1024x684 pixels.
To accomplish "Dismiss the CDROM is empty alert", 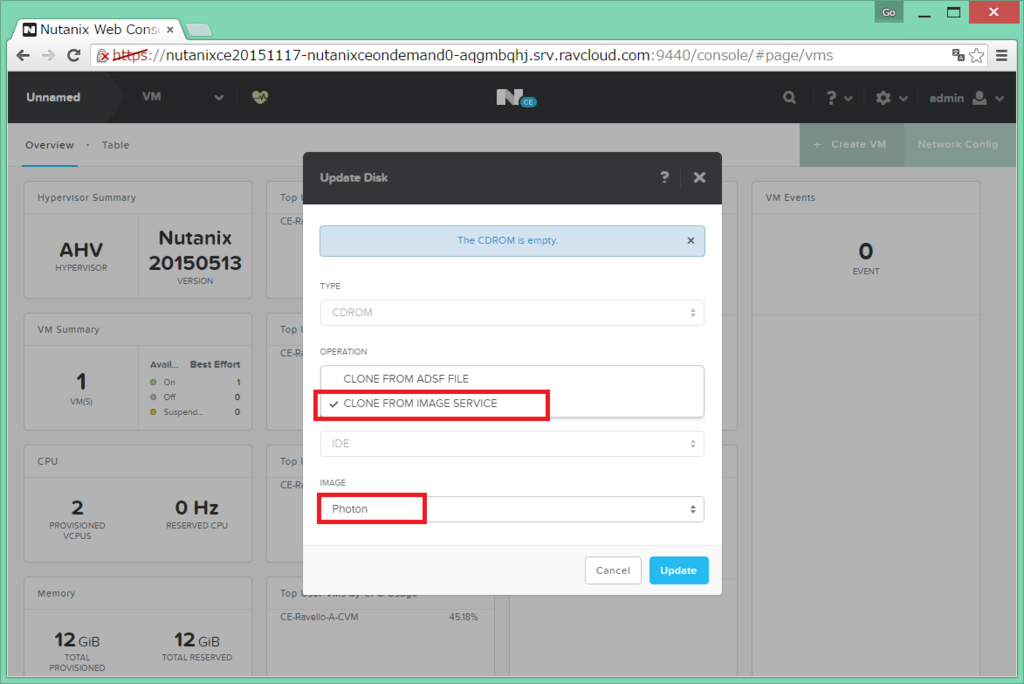I will pos(690,240).
